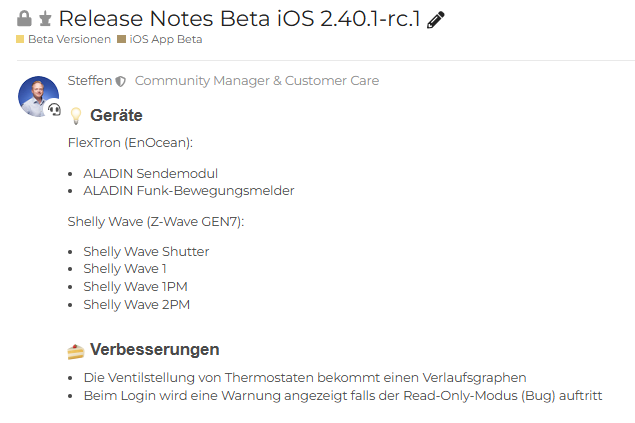The image size is (635, 423).
Task: Click the cake emoji by Verbesserungen
Action: tap(76, 350)
